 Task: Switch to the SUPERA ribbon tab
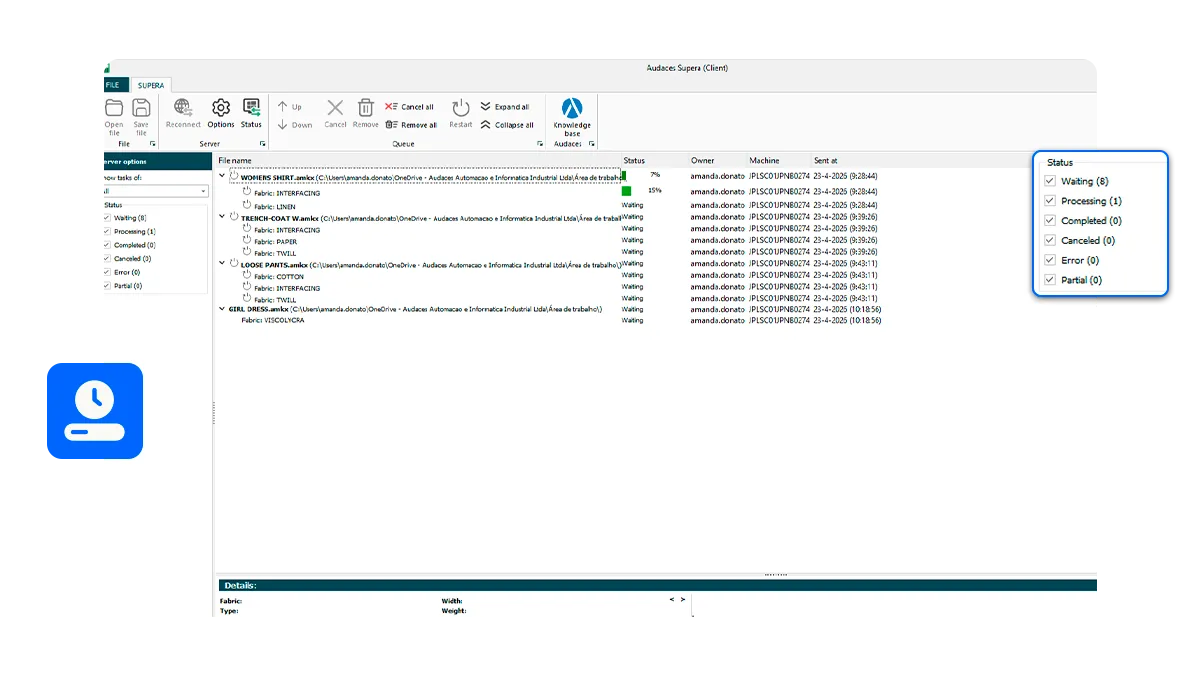click(x=151, y=85)
